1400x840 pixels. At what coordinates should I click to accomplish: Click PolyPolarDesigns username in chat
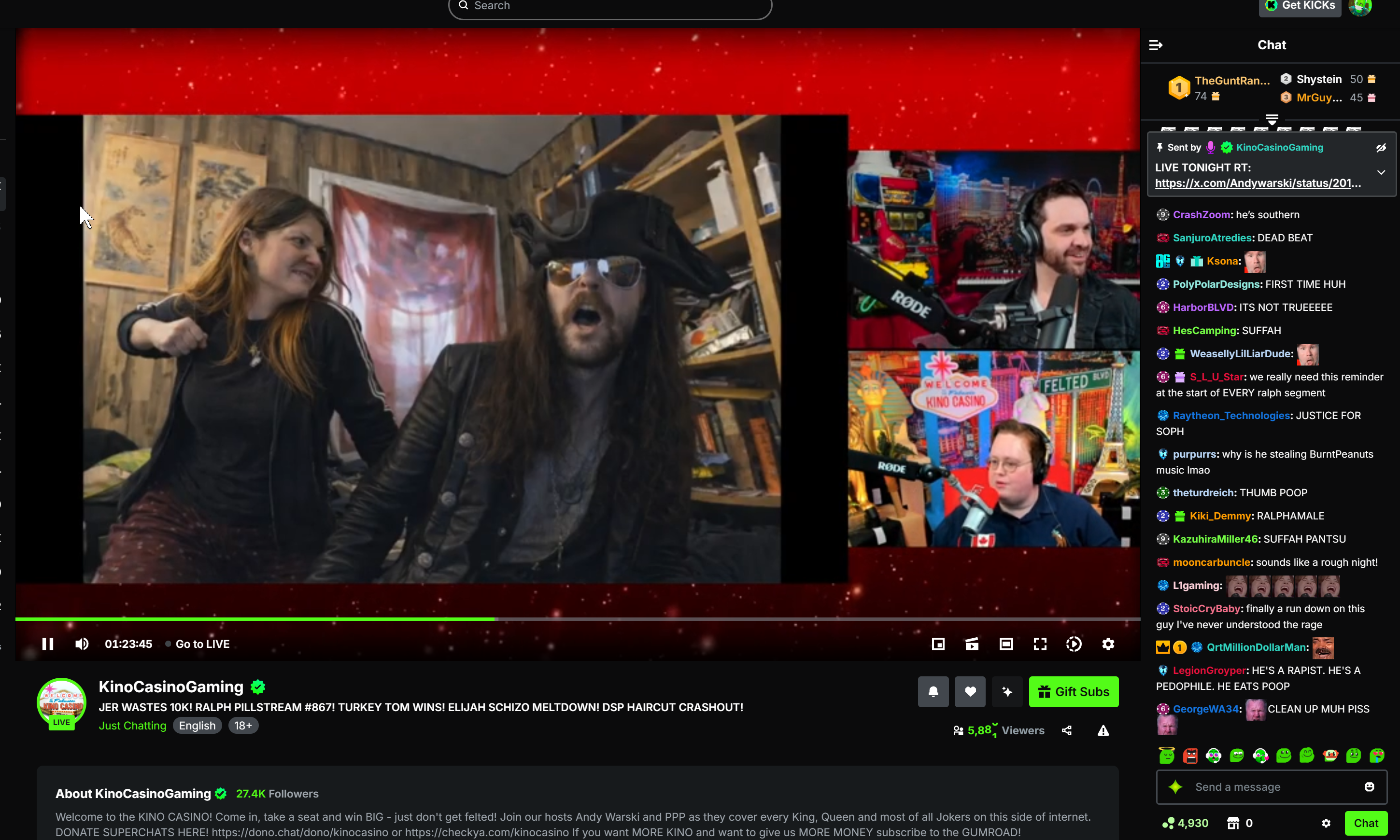coord(1216,284)
